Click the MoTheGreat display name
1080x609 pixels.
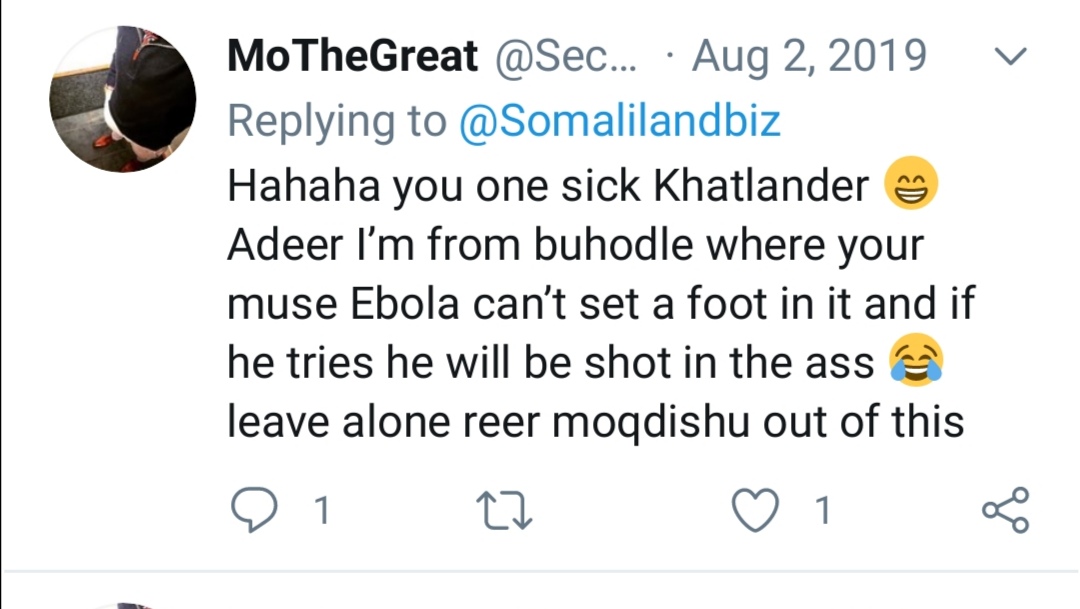click(x=353, y=56)
